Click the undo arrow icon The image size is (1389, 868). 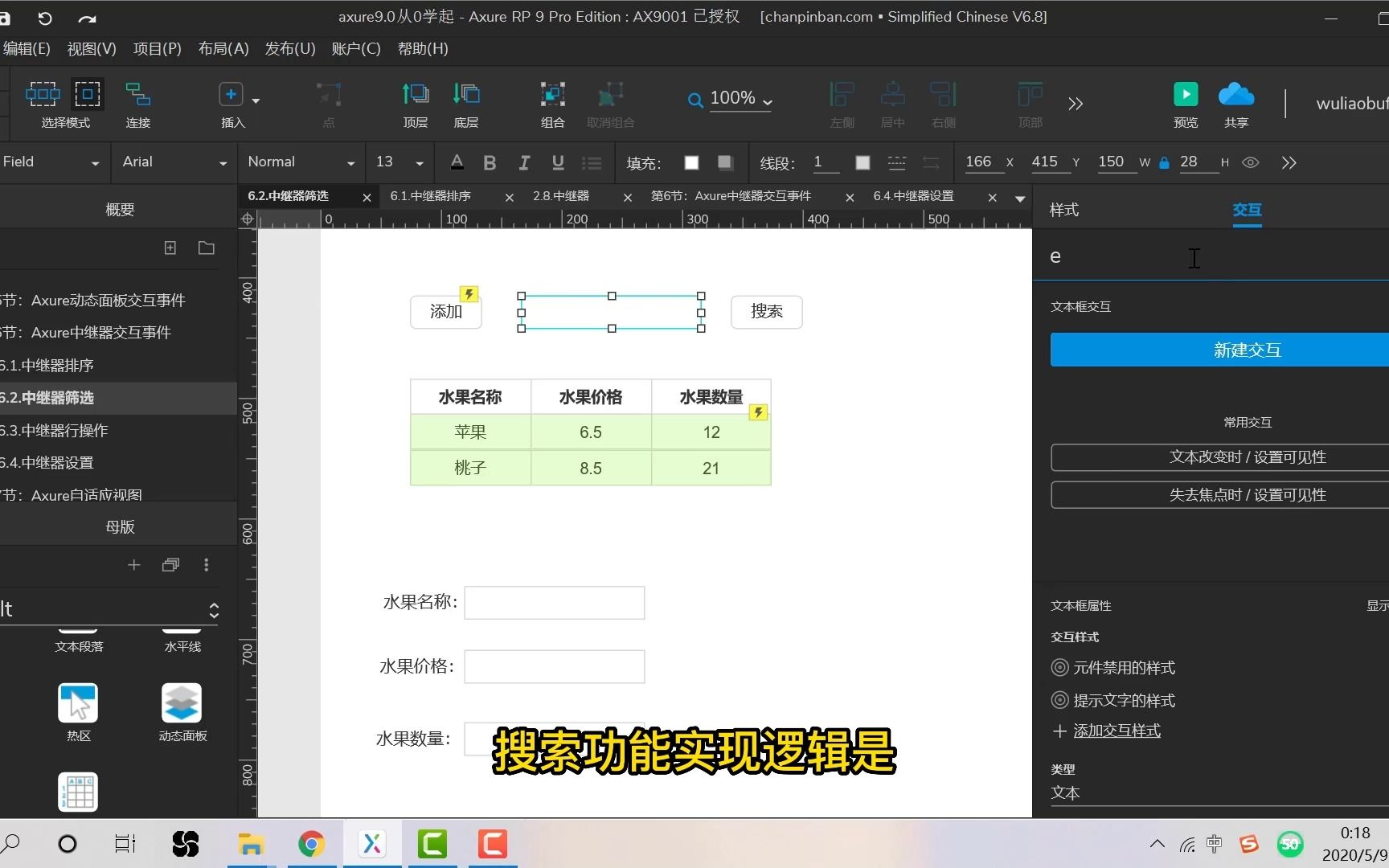(45, 18)
